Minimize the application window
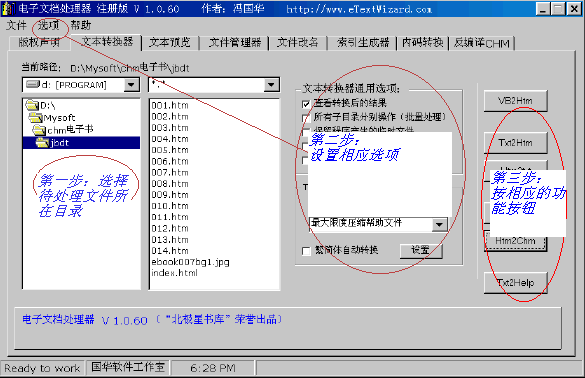Screen dimensions: 585x378 coord(542,9)
